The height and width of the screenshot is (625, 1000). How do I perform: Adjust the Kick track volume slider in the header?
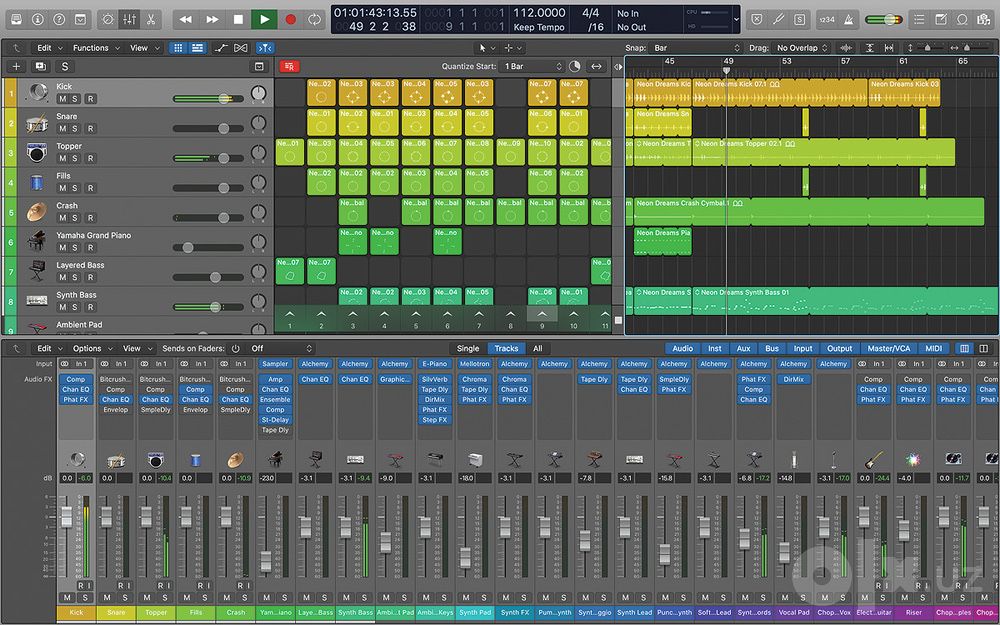tap(209, 99)
